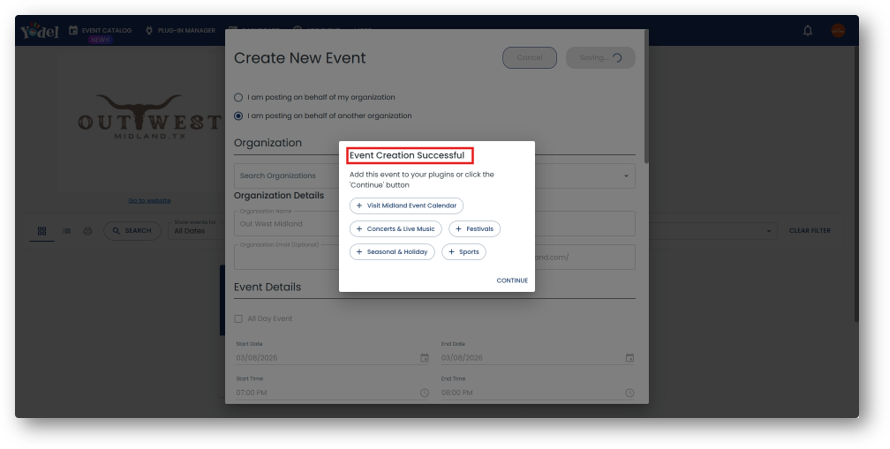This screenshot has width=890, height=449.
Task: Open Start Time clock icon
Action: (x=424, y=393)
